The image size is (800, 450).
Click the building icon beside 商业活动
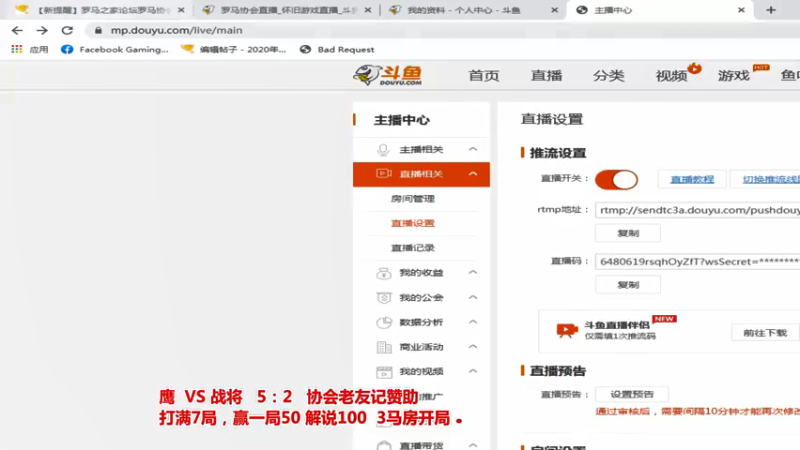click(384, 347)
